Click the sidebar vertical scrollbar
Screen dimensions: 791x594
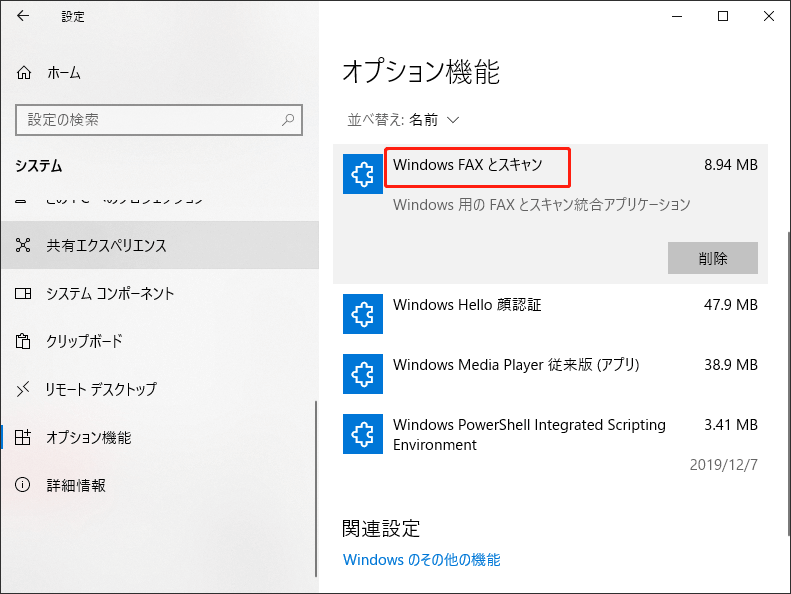(x=316, y=489)
